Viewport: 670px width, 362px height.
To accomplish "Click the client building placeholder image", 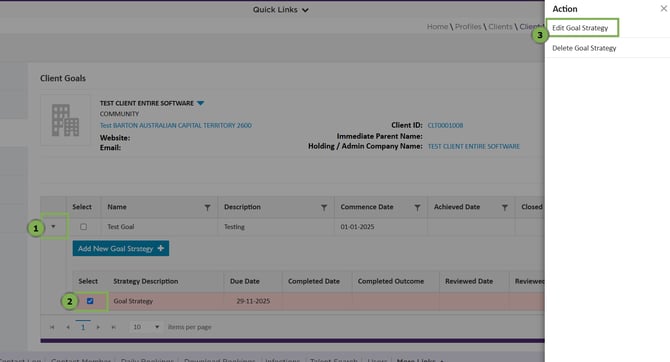I will [65, 120].
